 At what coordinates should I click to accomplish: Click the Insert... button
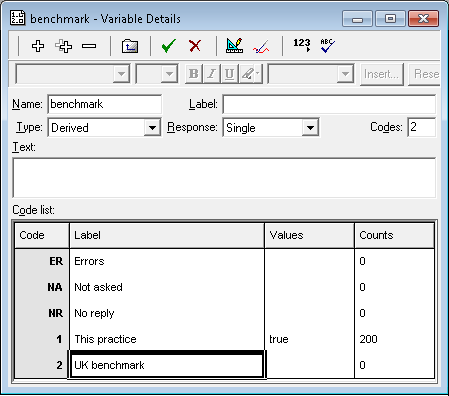(382, 74)
